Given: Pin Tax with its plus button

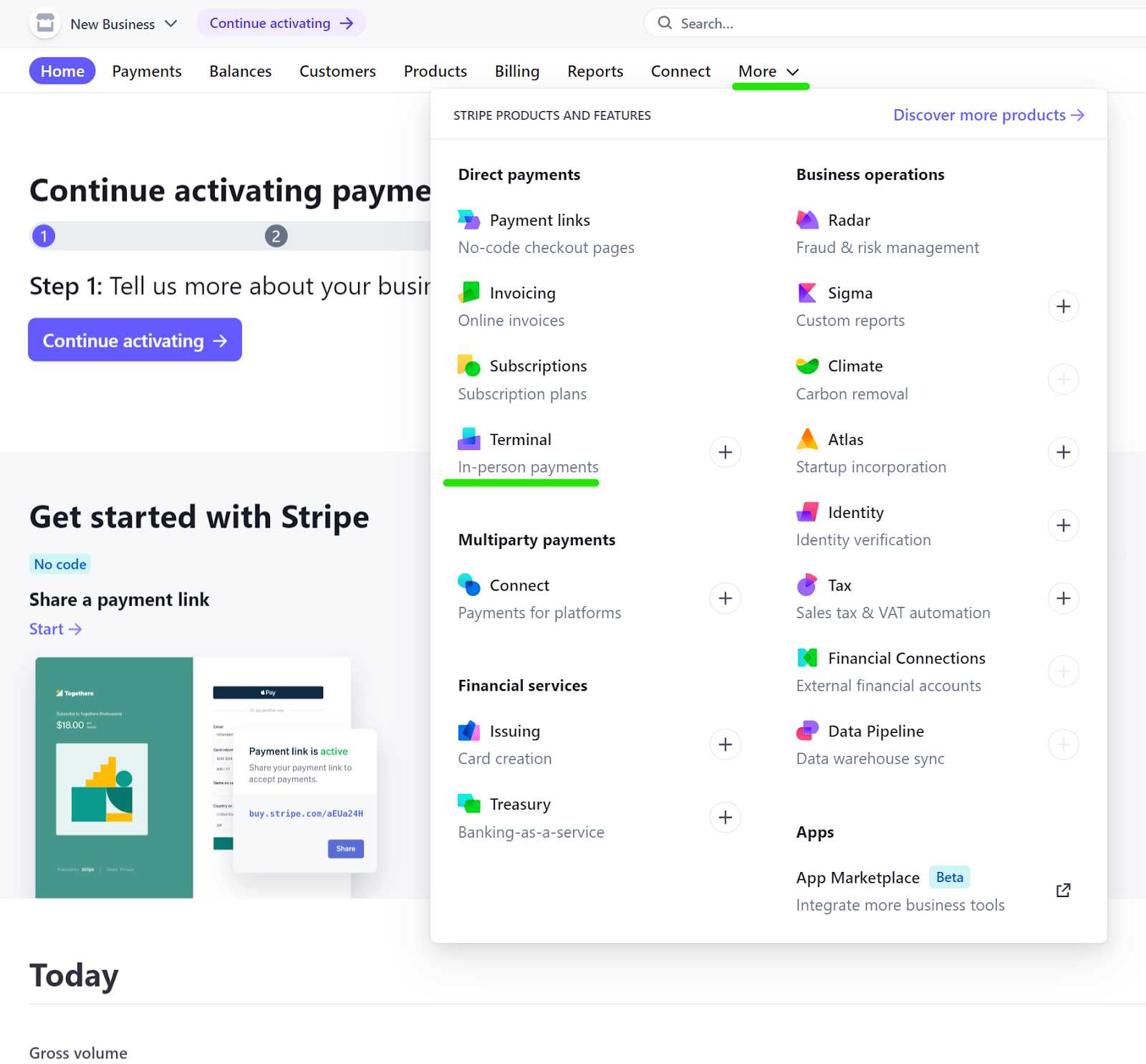Looking at the screenshot, I should click(1064, 598).
